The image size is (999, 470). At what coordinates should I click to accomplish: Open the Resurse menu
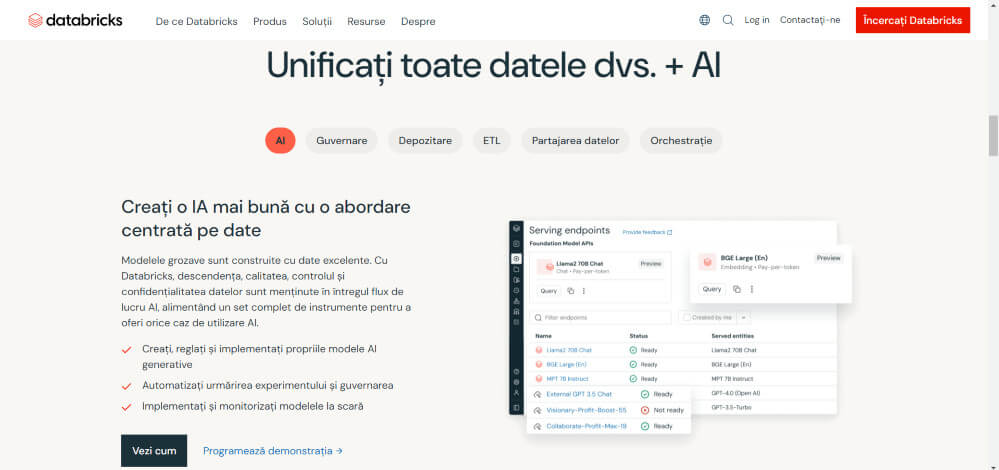[x=366, y=21]
